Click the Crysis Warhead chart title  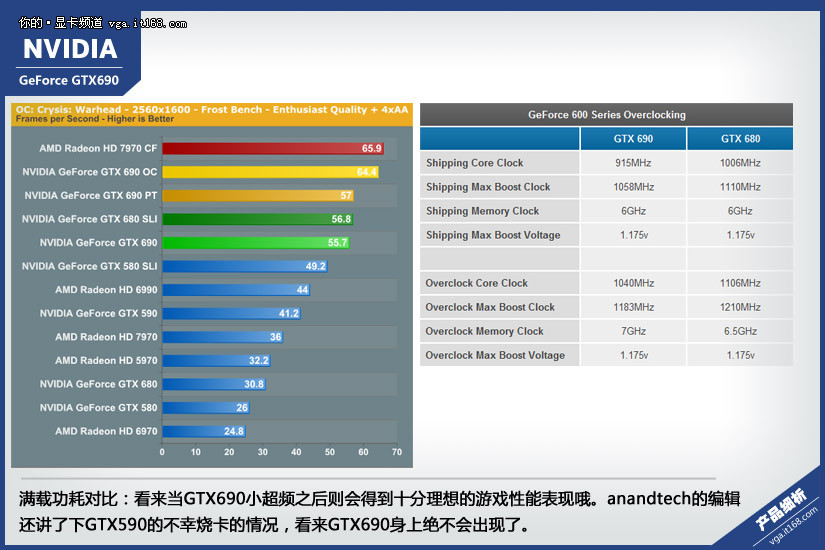click(x=212, y=109)
